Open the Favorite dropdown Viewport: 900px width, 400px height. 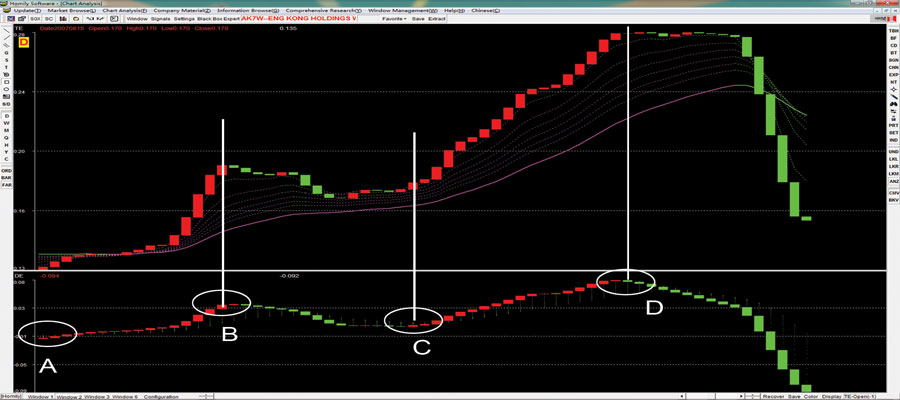tap(393, 19)
